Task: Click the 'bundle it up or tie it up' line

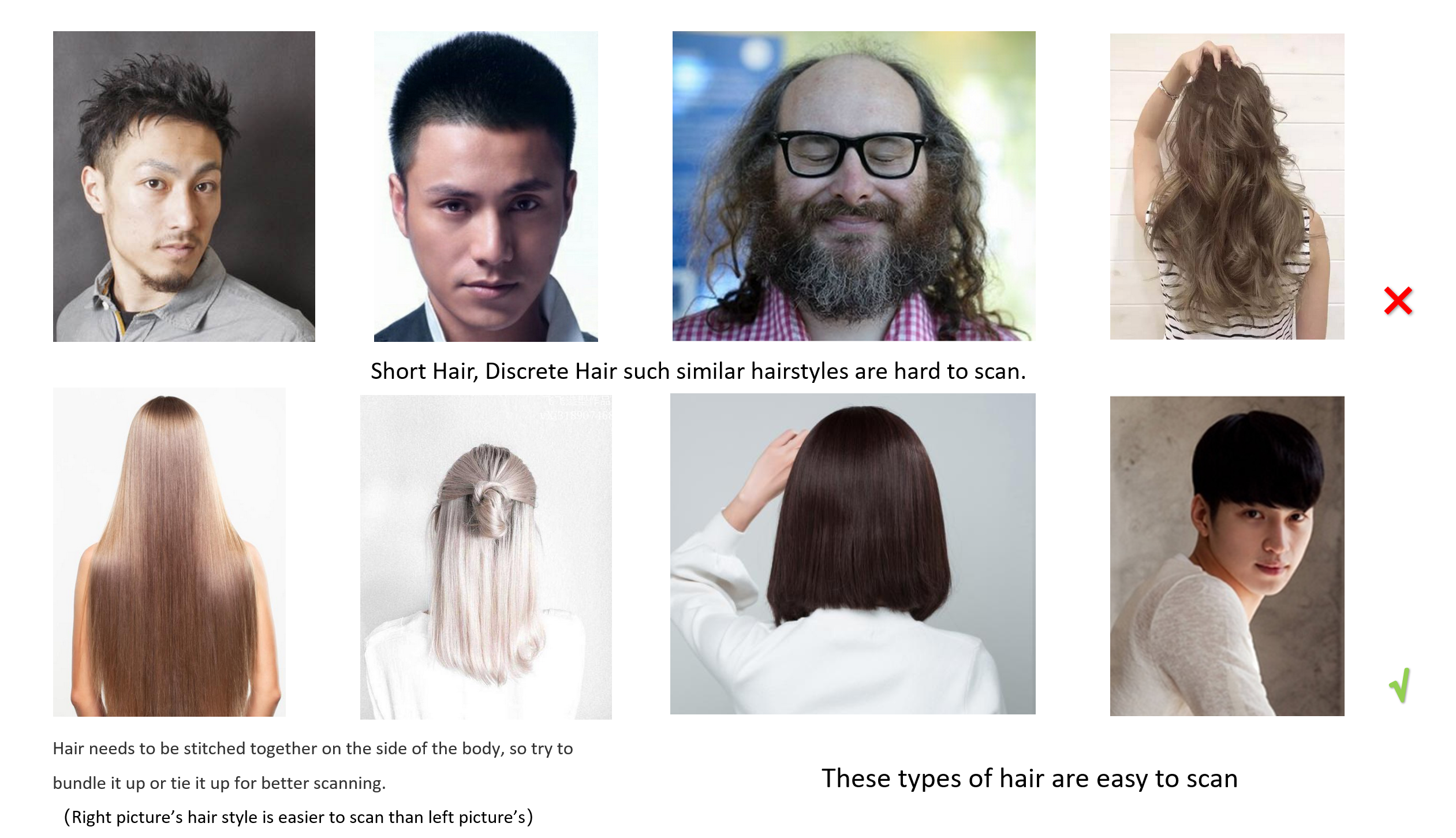Action: tap(219, 783)
